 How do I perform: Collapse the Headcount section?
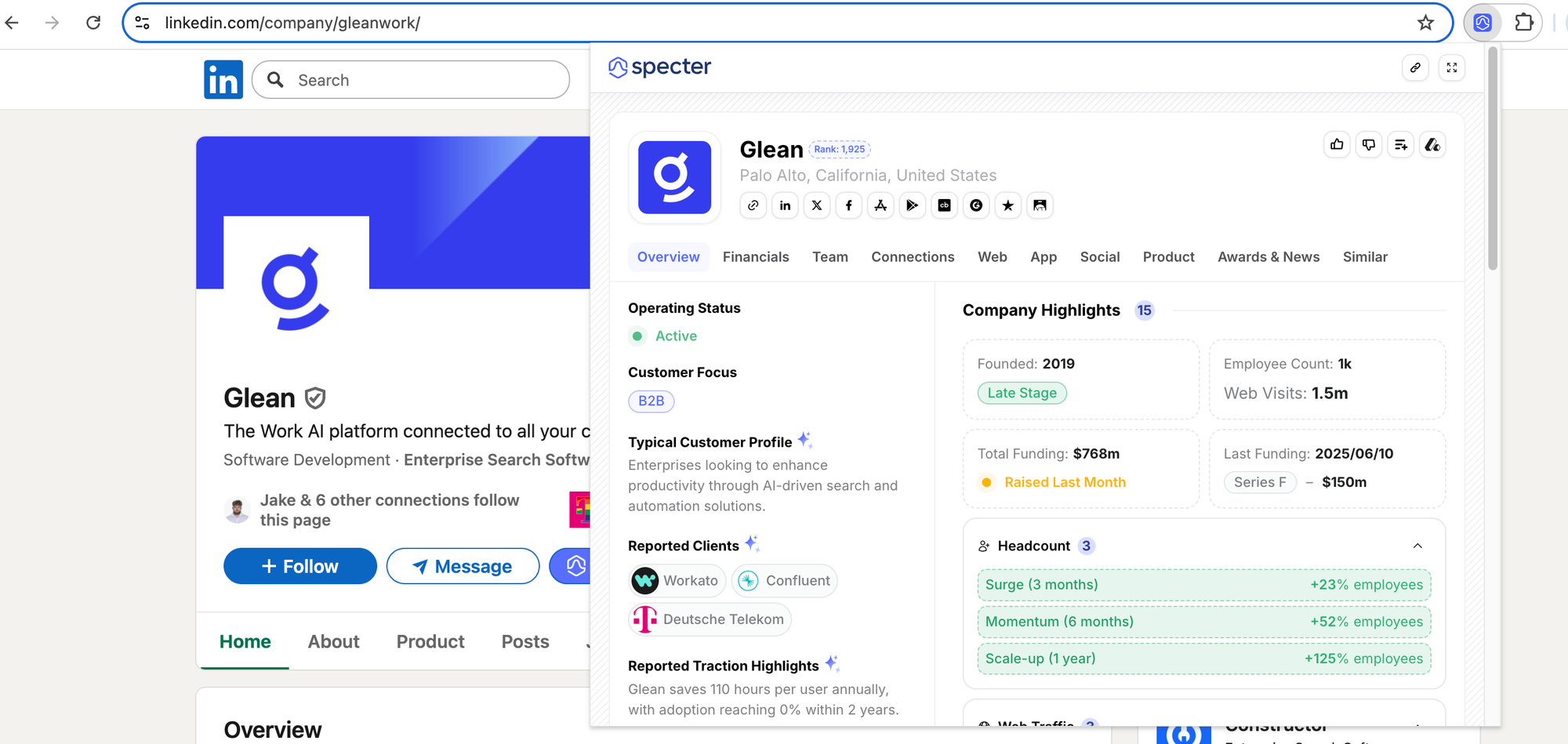pos(1417,546)
